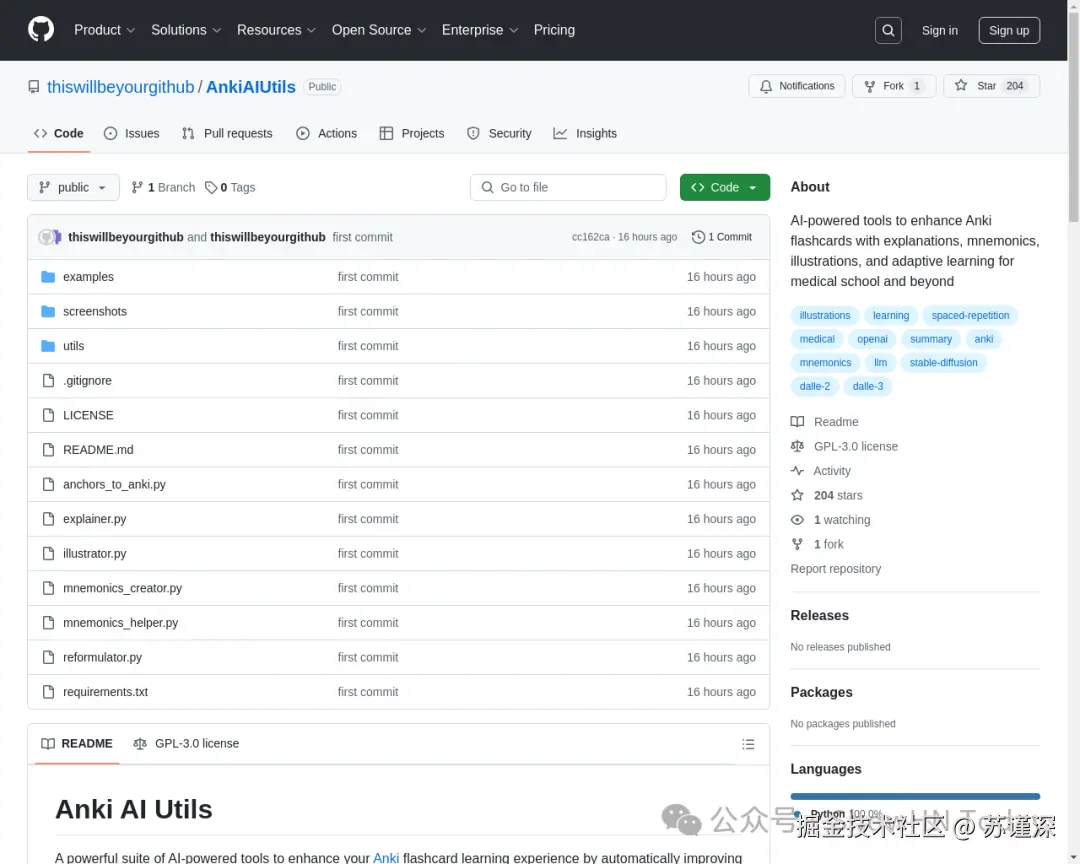Viewport: 1080px width, 864px height.
Task: Click the Report repository link
Action: click(x=835, y=569)
